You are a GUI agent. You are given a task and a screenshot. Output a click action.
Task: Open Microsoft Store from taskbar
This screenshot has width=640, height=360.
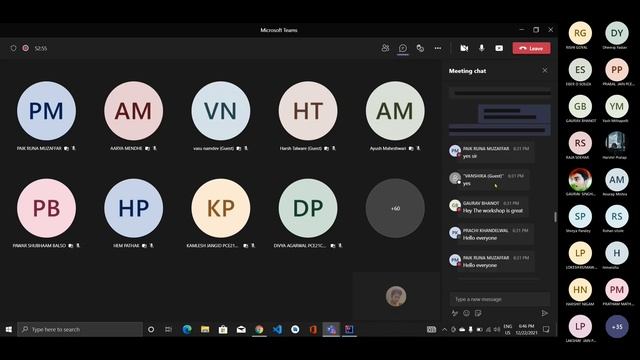(x=223, y=329)
